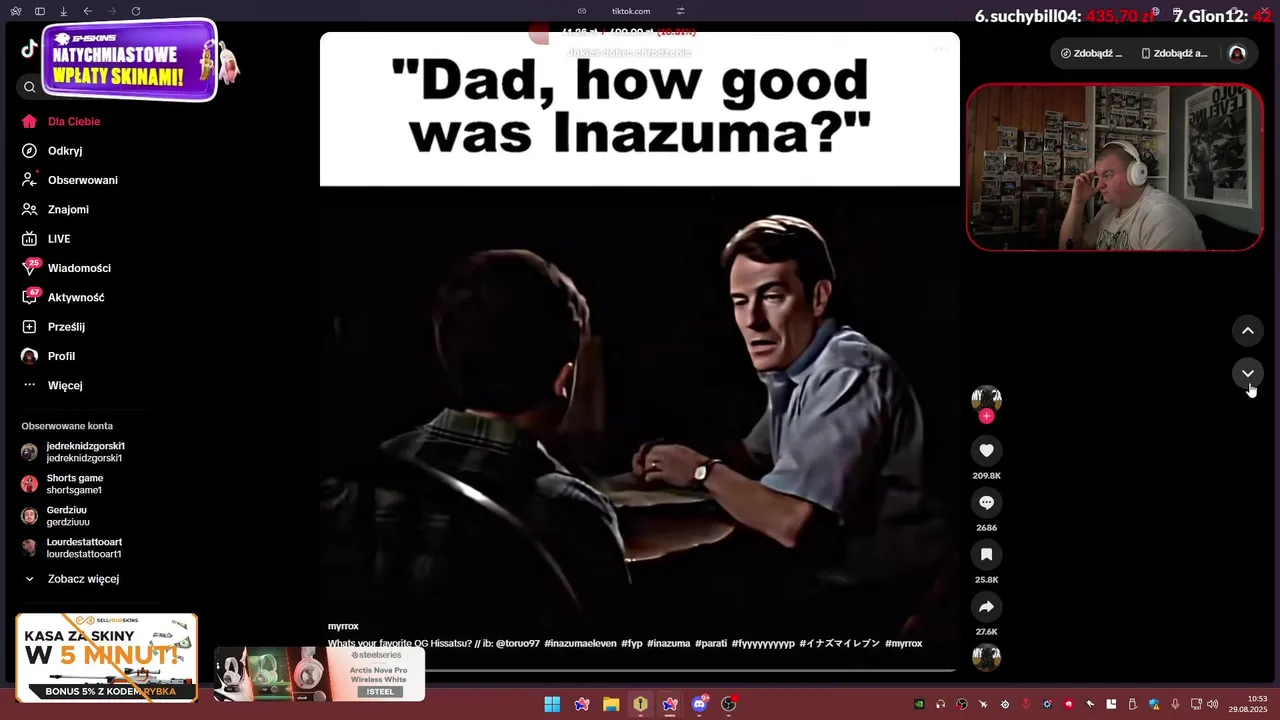Click the Kasa za skiny ad banner
This screenshot has height=720, width=1280.
[107, 657]
